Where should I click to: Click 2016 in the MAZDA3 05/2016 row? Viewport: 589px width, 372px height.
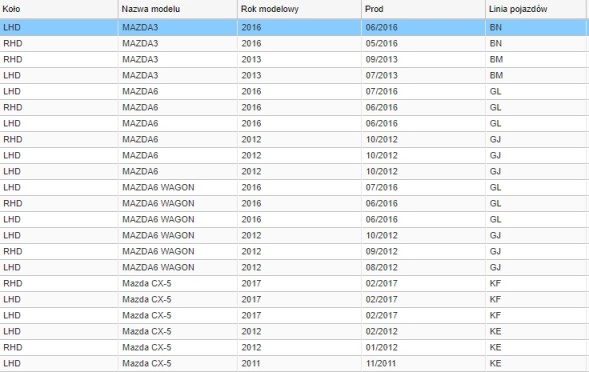tap(251, 43)
